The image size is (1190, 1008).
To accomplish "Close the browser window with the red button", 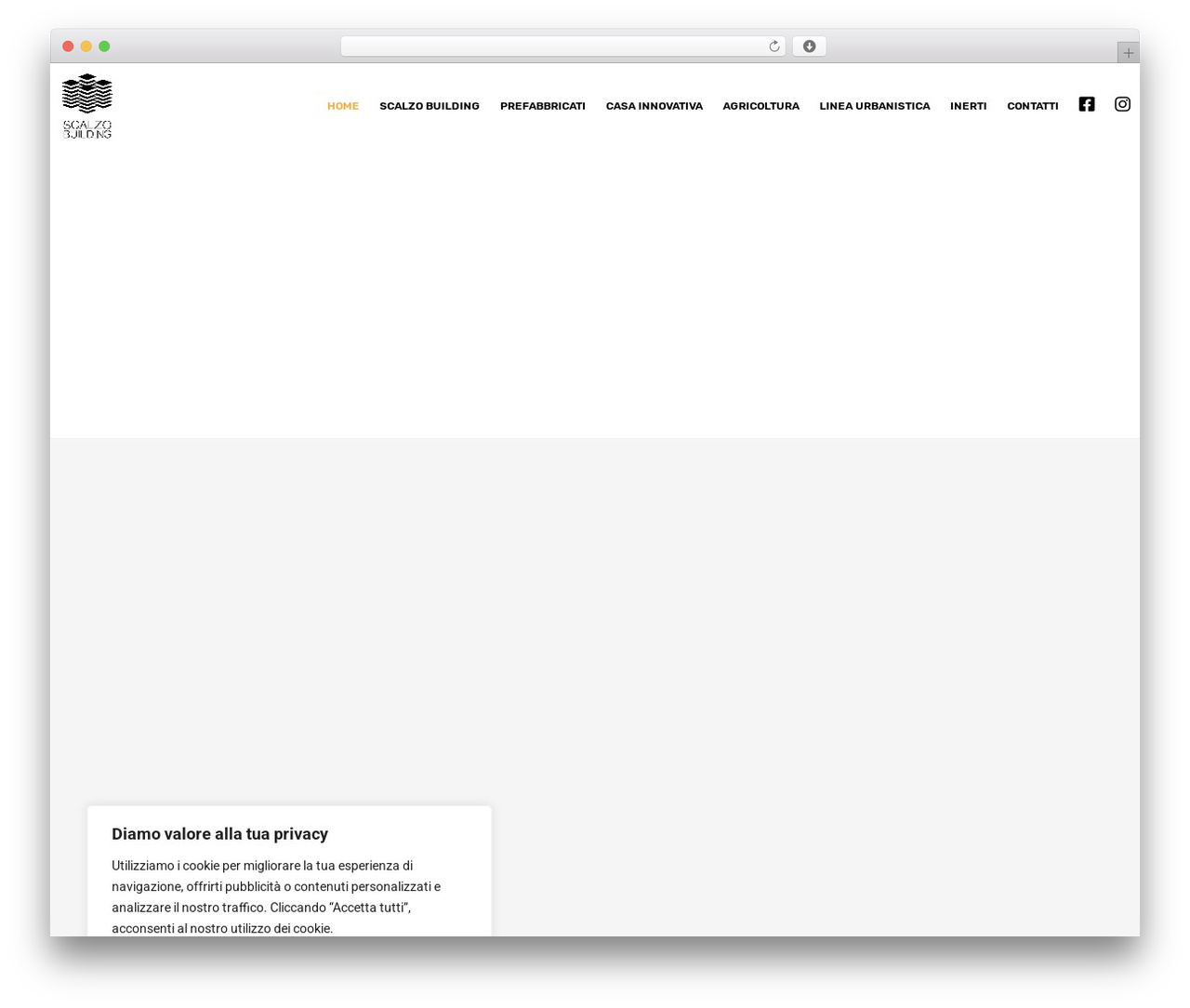I will point(68,46).
